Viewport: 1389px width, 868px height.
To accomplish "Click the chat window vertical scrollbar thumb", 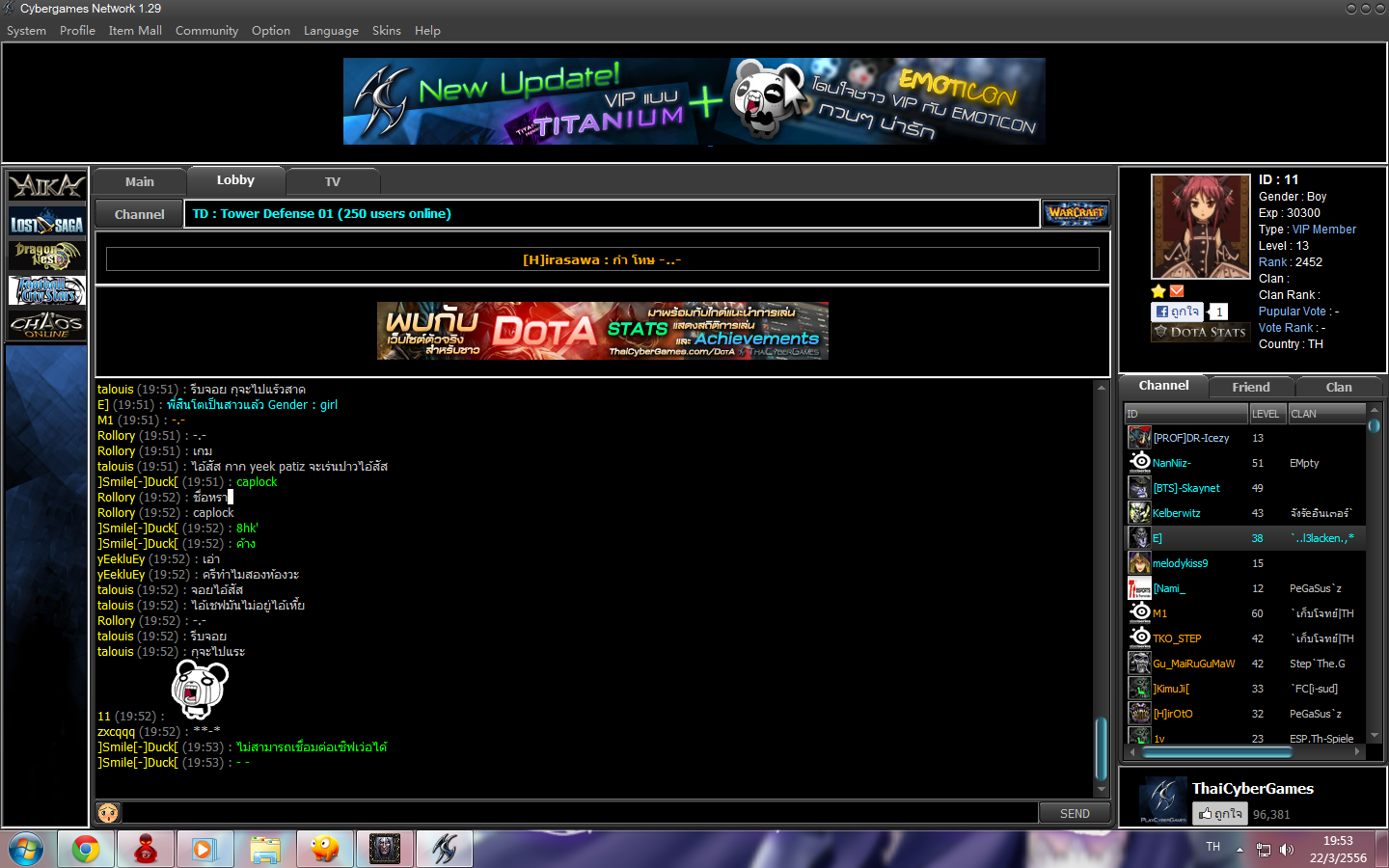I will 1101,748.
